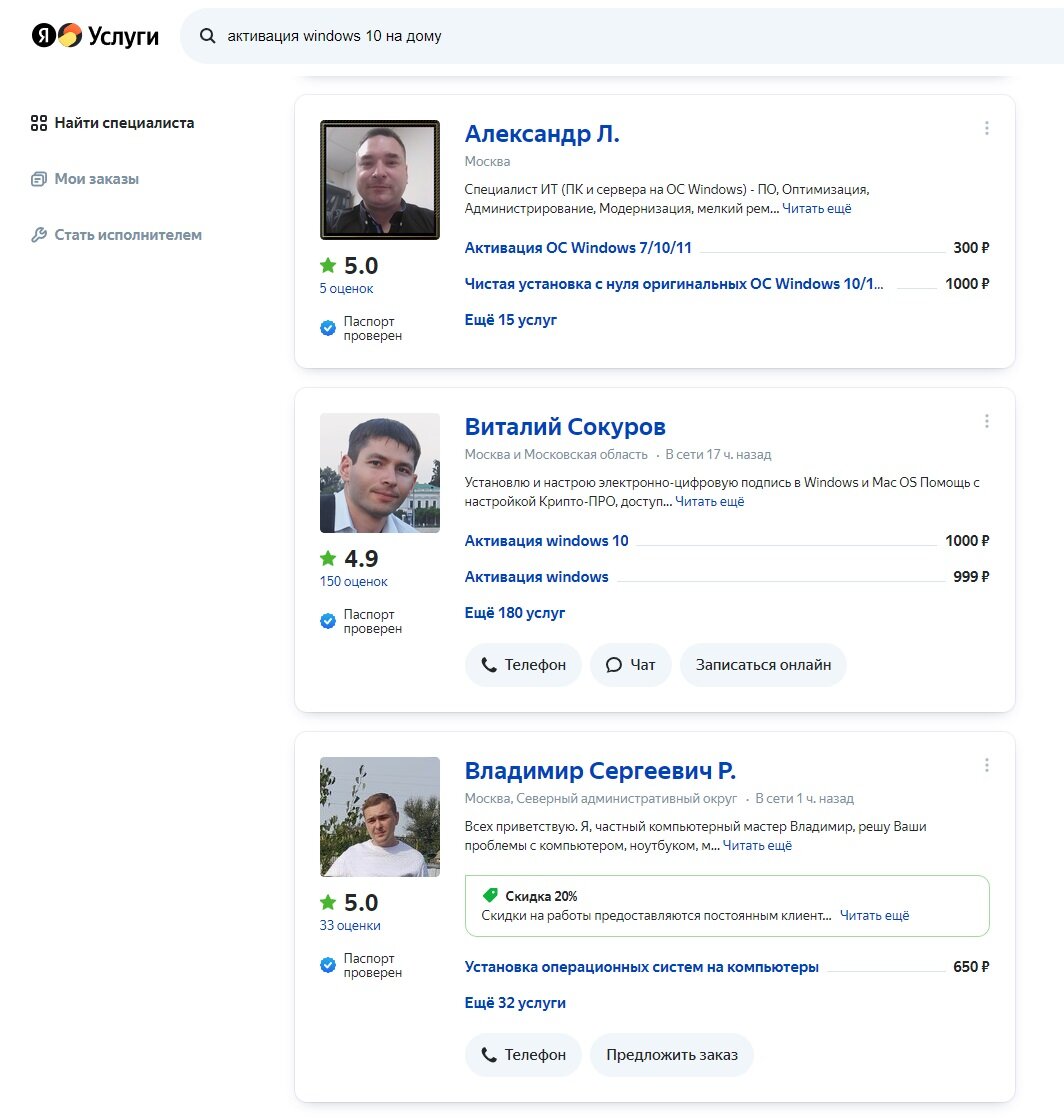Click Телефон button on Виталий Сокуров card
Viewport: 1064px width, 1118px height.
523,665
